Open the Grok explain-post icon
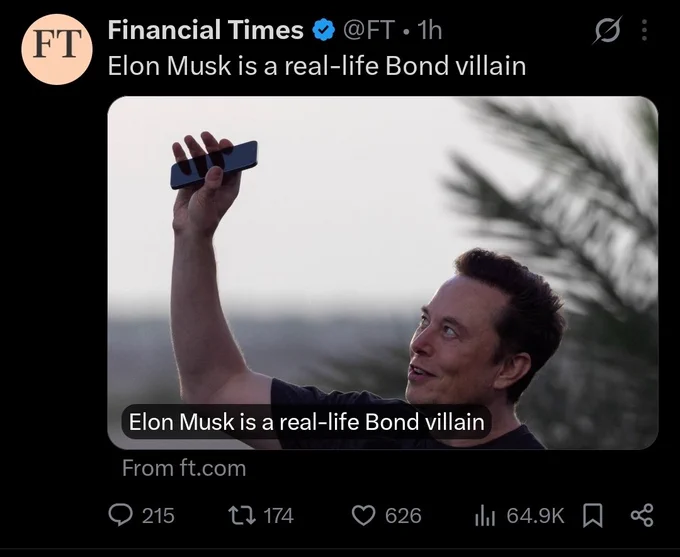The height and width of the screenshot is (557, 680). point(608,30)
